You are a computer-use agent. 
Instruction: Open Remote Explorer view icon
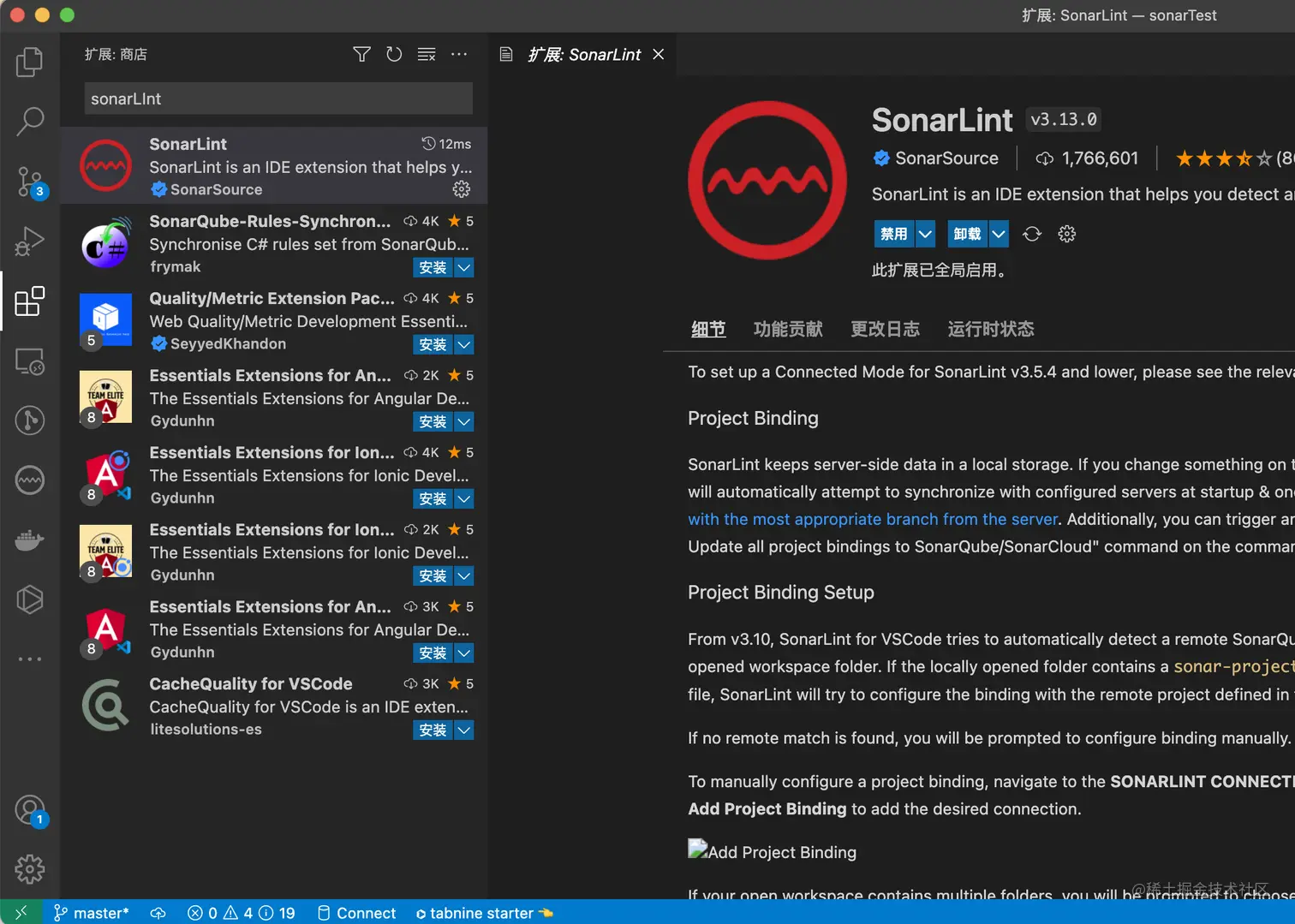pos(30,361)
